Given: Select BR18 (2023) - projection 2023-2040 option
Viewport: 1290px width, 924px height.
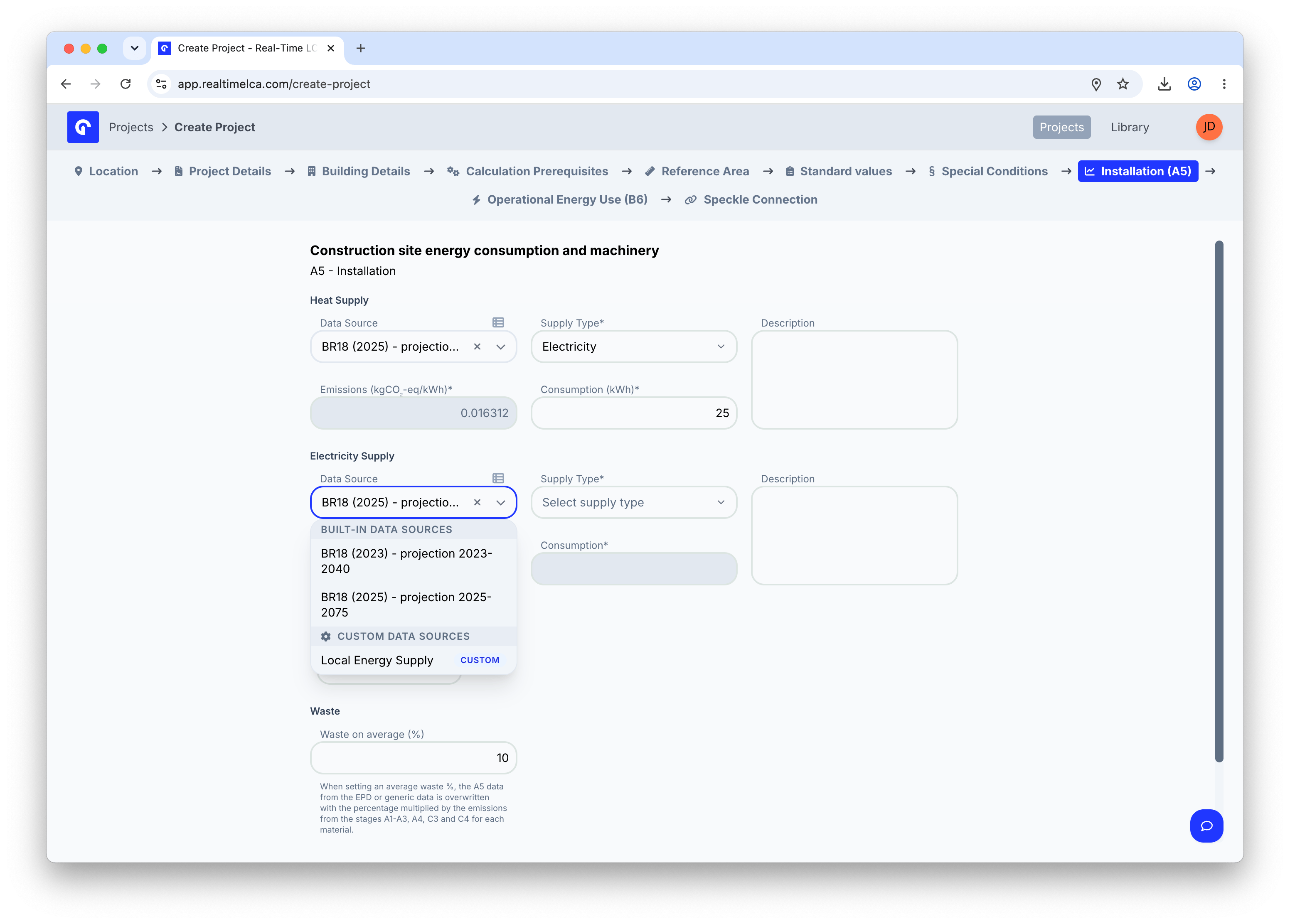Looking at the screenshot, I should click(x=414, y=560).
